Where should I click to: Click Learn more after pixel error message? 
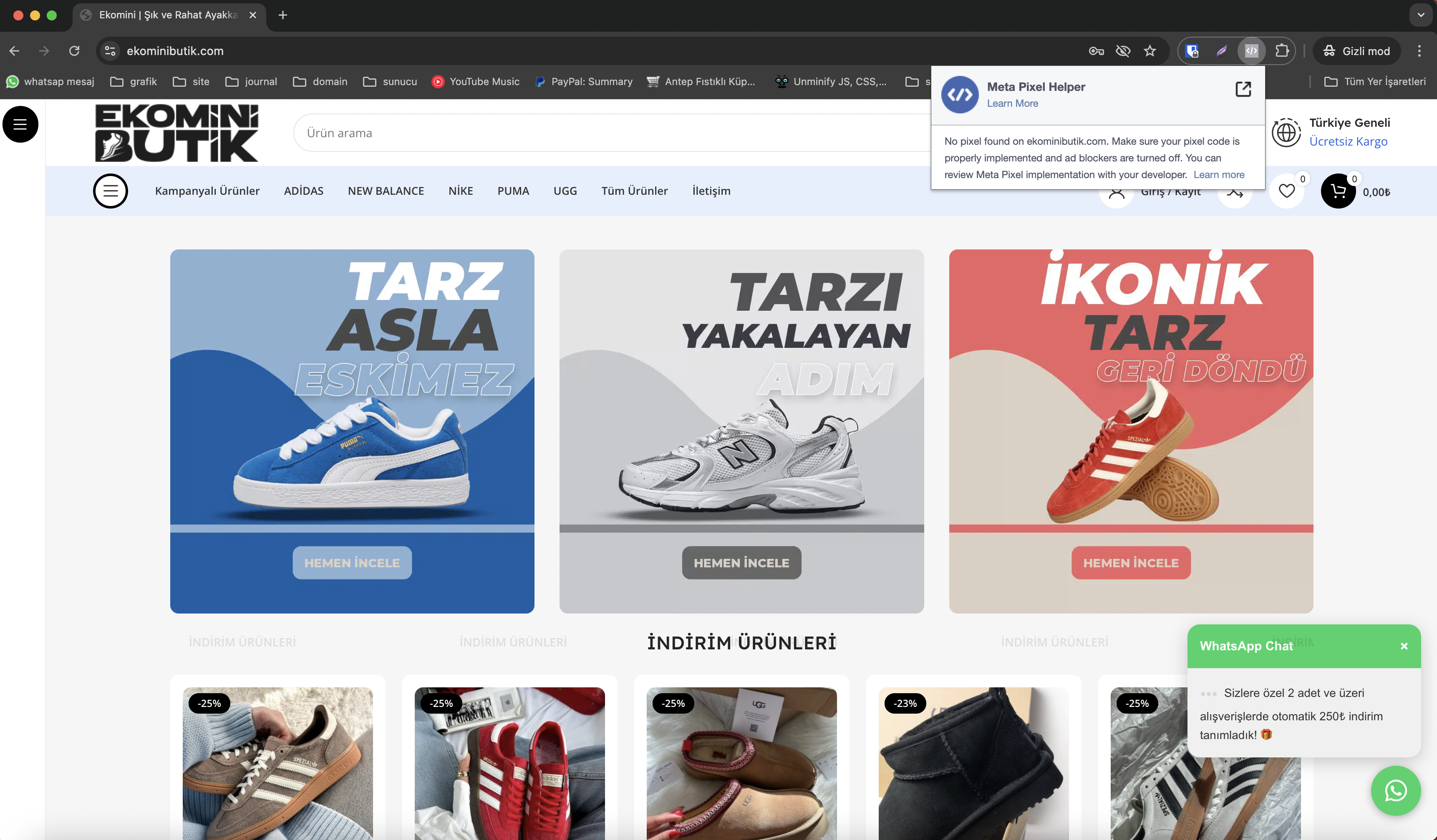[x=1219, y=174]
